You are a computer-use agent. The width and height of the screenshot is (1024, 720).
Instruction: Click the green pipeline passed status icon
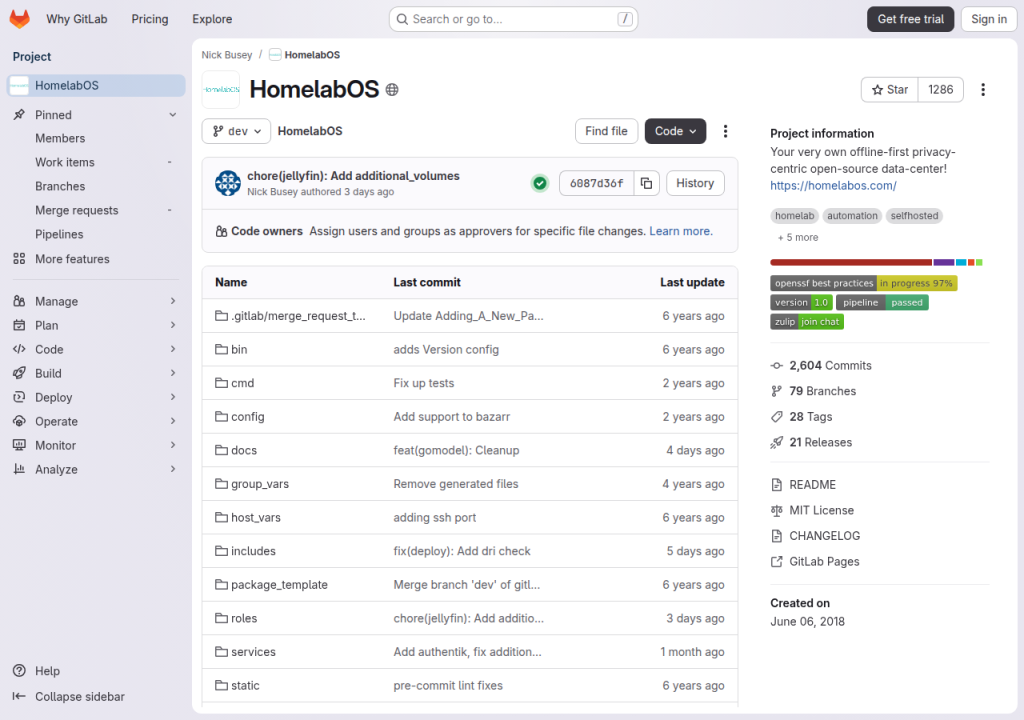[x=540, y=184]
